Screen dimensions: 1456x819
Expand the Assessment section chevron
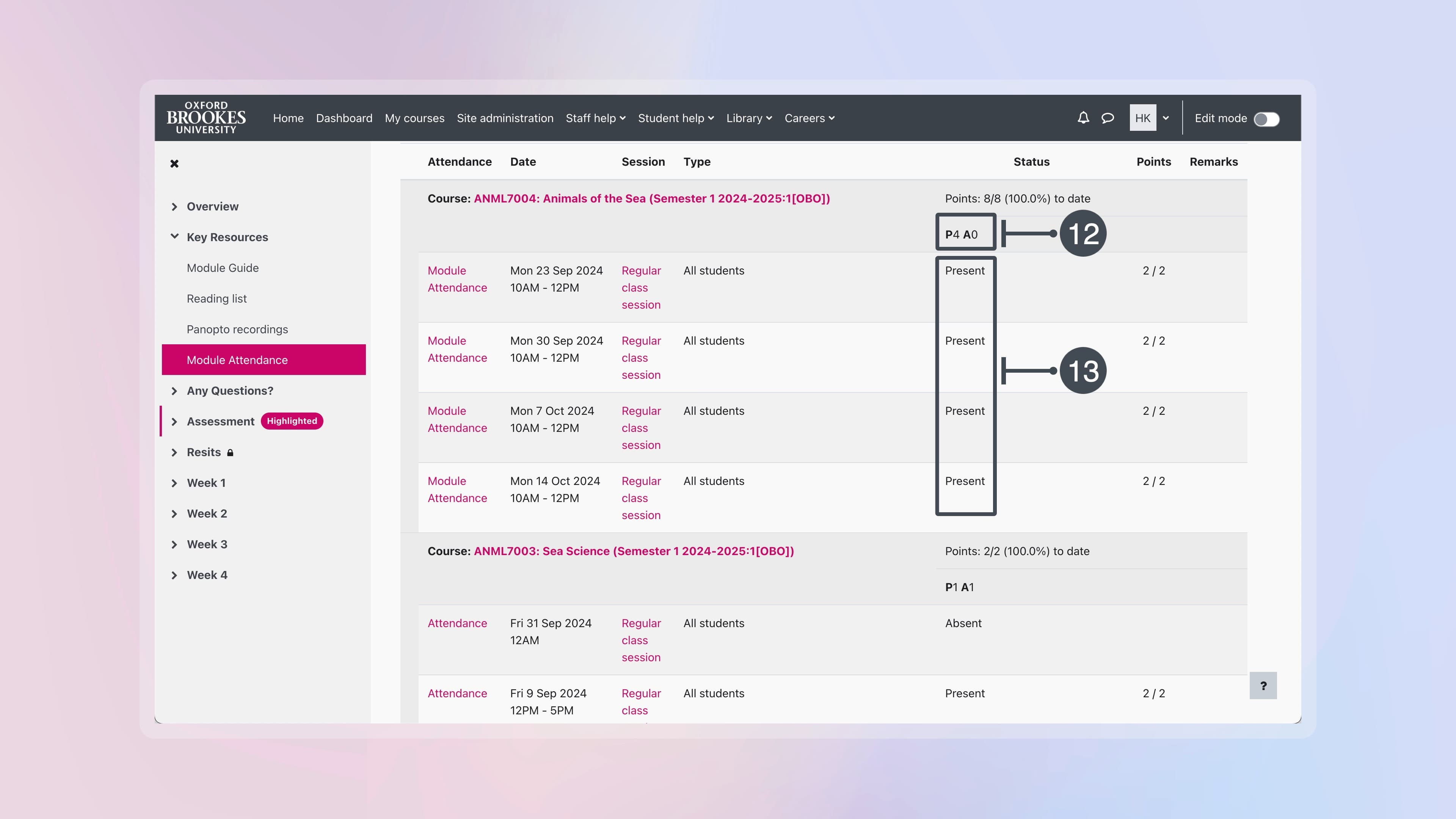174,422
